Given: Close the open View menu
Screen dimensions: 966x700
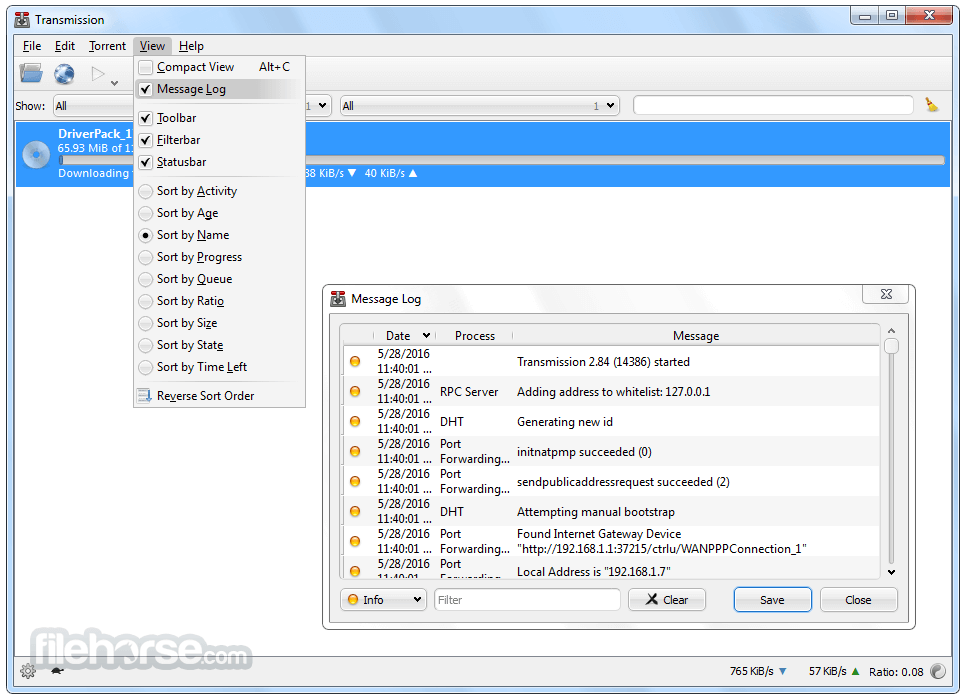Looking at the screenshot, I should tap(152, 46).
